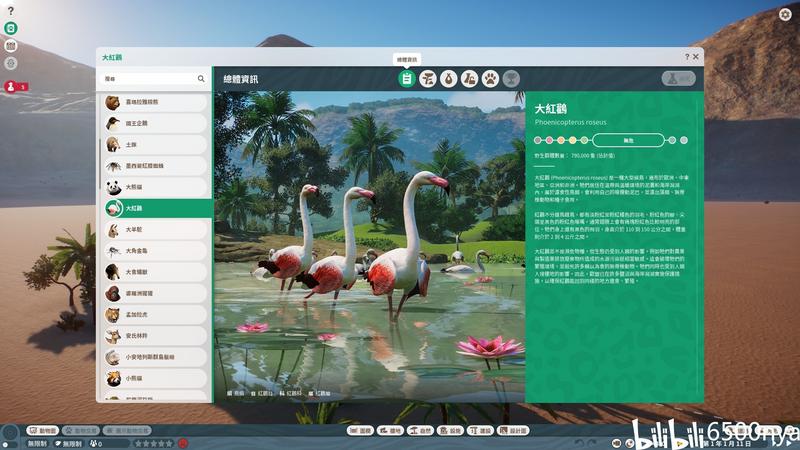The image size is (800, 450).
Task: Select the Himalayan brown bear entry
Action: point(155,102)
